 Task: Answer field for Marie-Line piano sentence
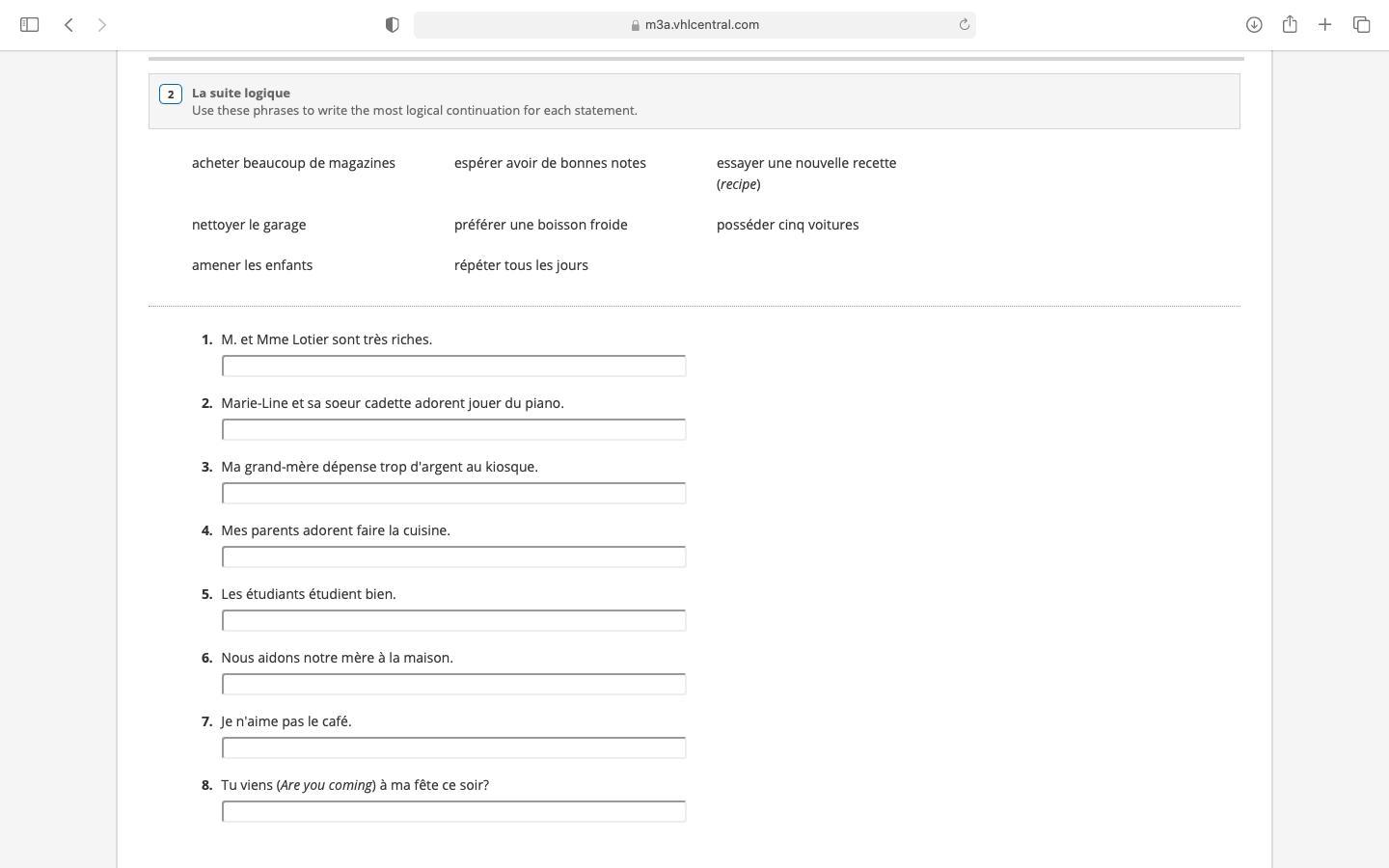pos(453,429)
